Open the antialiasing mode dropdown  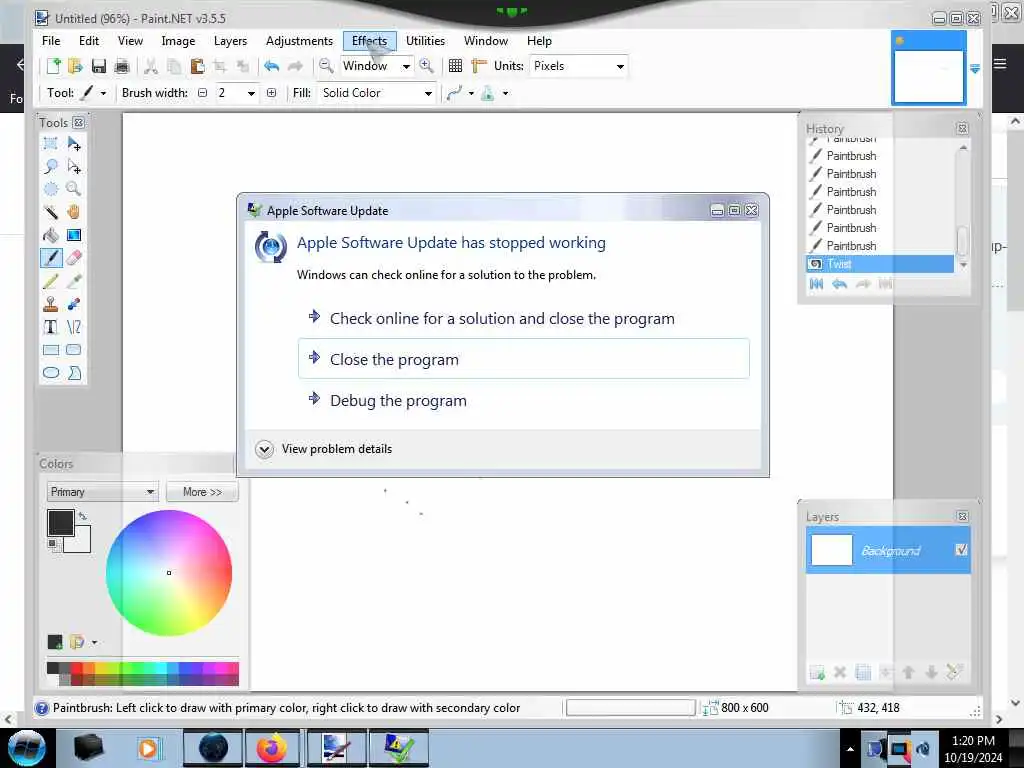coord(471,93)
